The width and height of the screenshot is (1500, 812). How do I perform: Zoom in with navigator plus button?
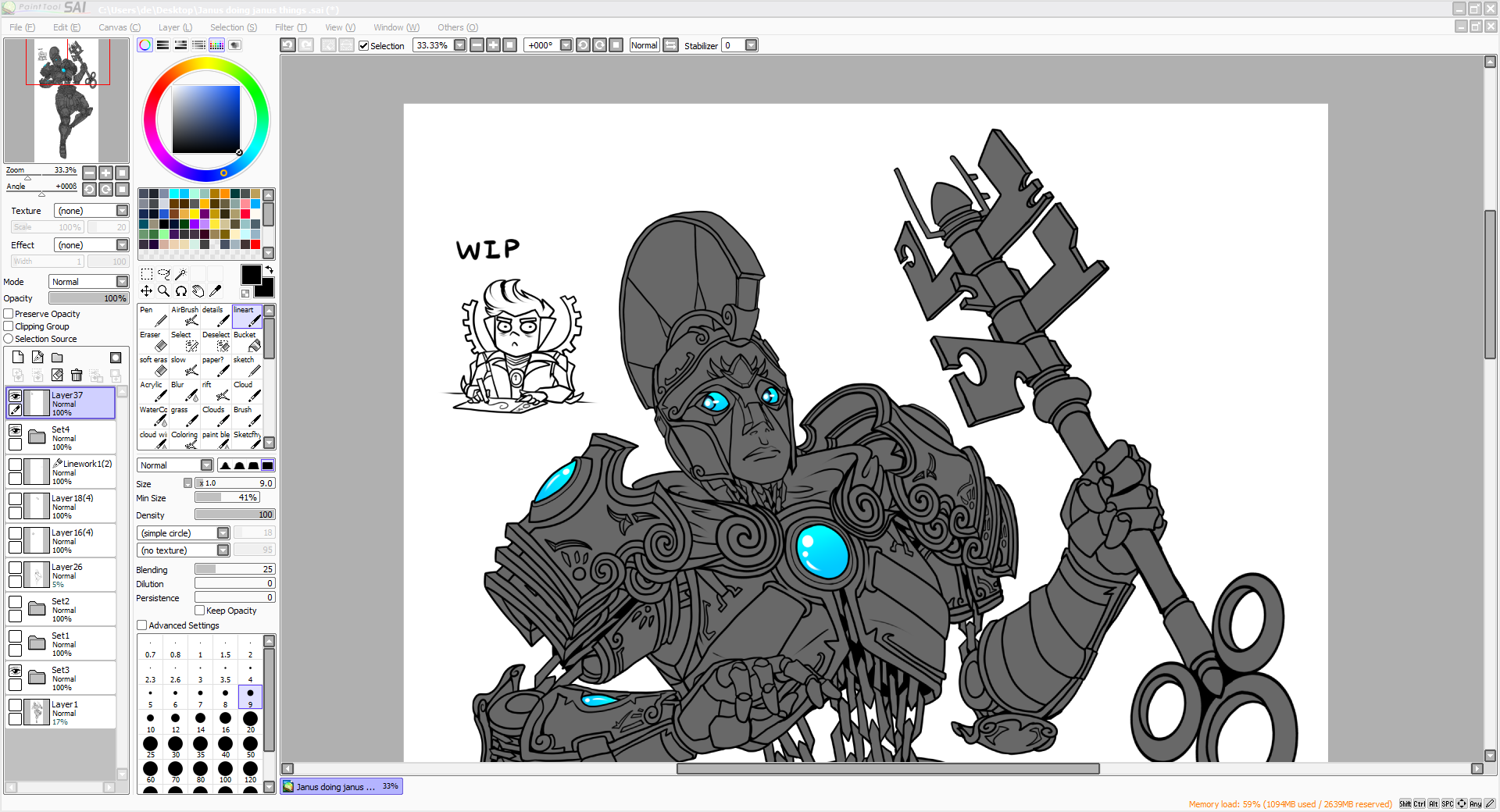(x=105, y=173)
